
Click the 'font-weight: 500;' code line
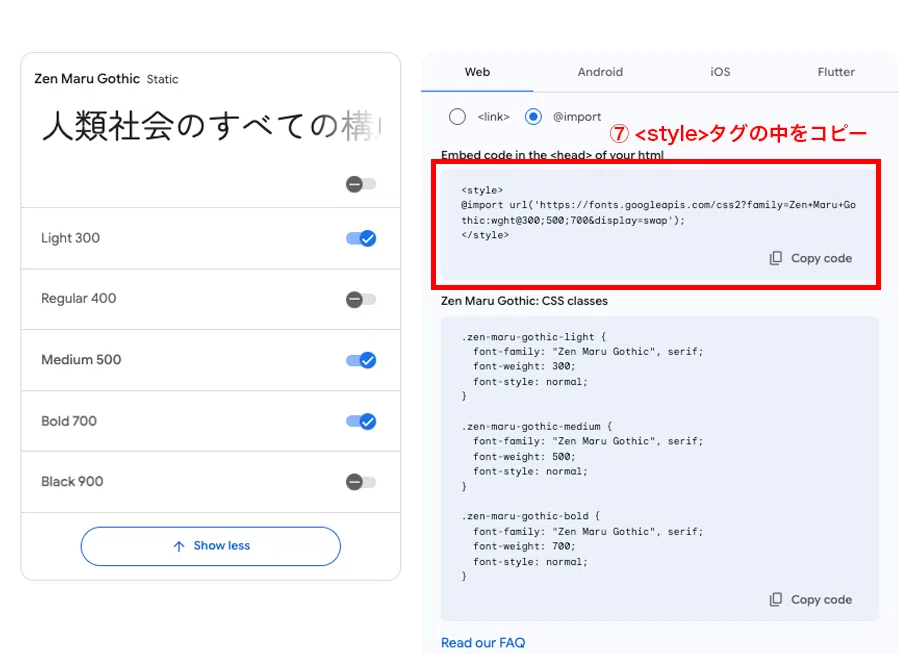point(524,456)
